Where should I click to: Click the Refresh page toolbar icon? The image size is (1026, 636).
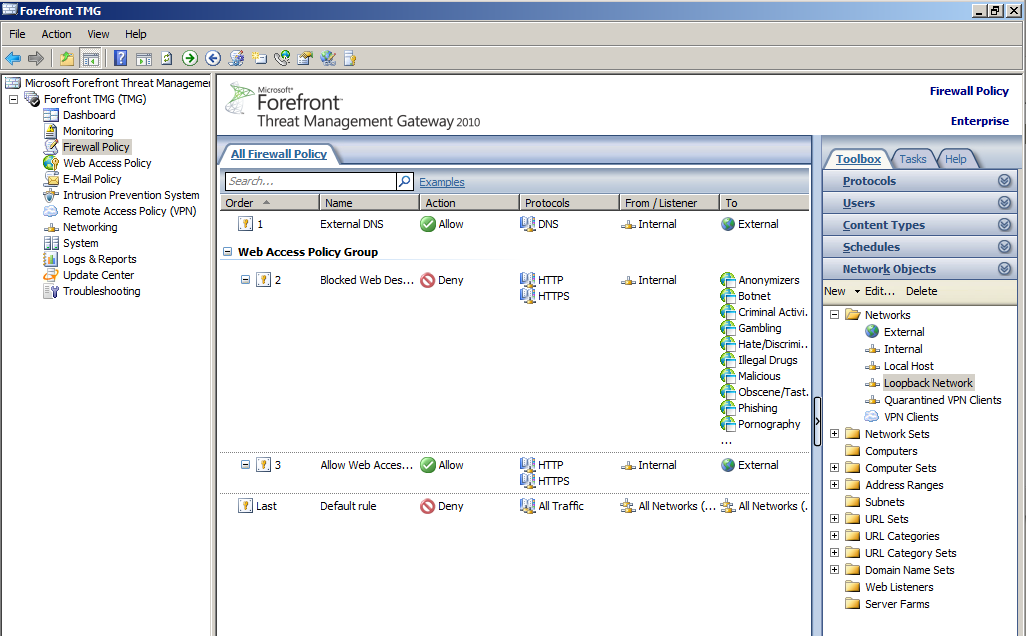(x=167, y=58)
